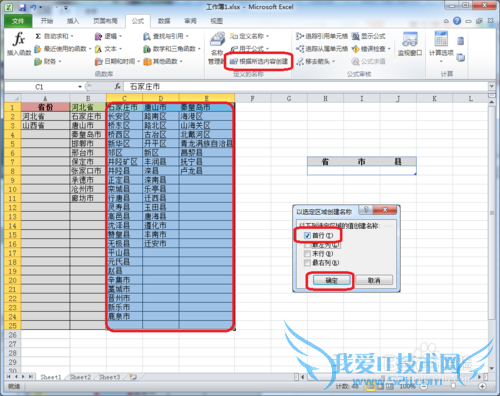Image resolution: width=500 pixels, height=396 pixels.
Task: Trace precedents with 追踪引用单元格
Action: 322,36
